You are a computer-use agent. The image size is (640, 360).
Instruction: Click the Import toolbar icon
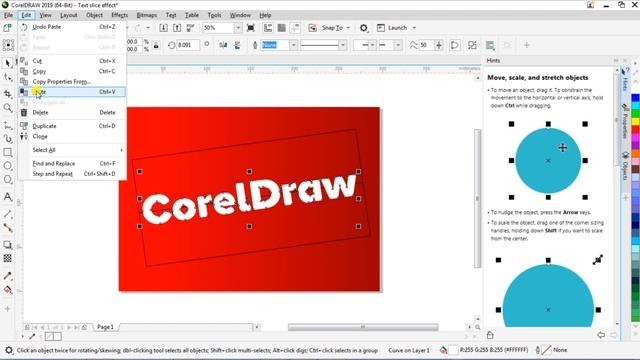click(163, 28)
